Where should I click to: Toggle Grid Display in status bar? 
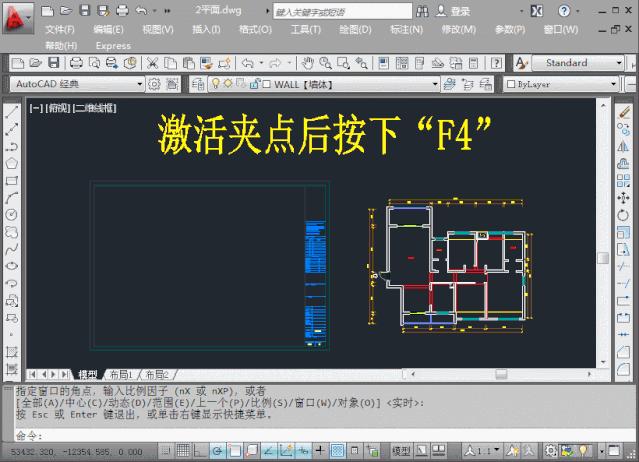pos(183,451)
